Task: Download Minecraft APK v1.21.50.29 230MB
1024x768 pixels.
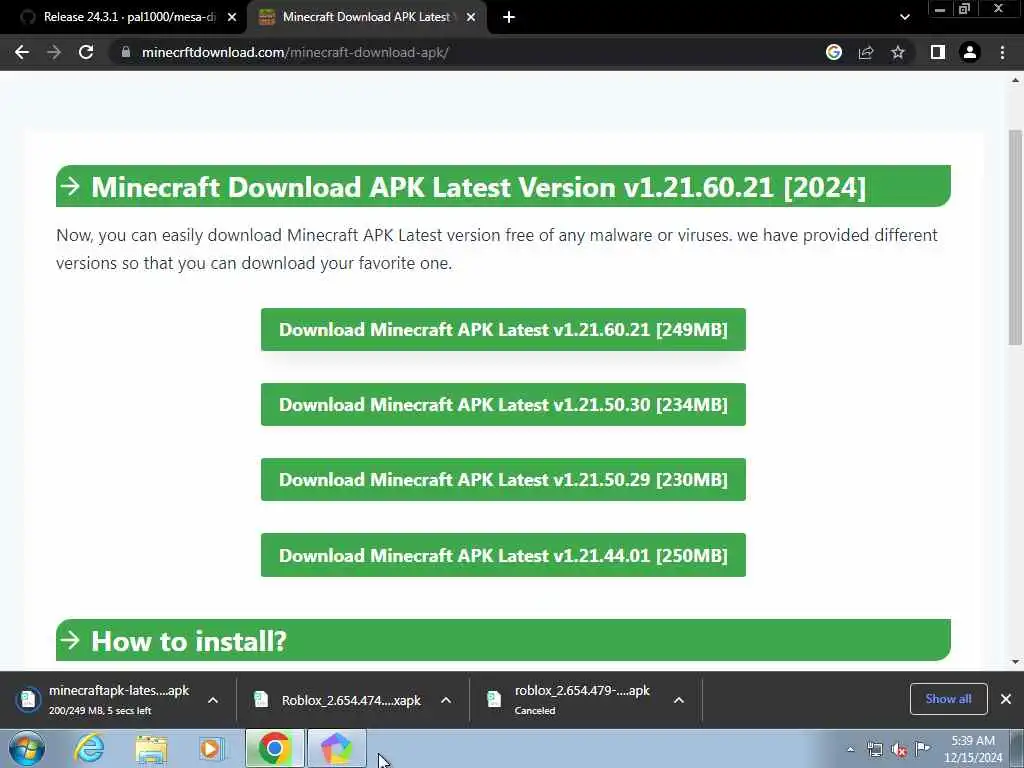Action: tap(503, 480)
